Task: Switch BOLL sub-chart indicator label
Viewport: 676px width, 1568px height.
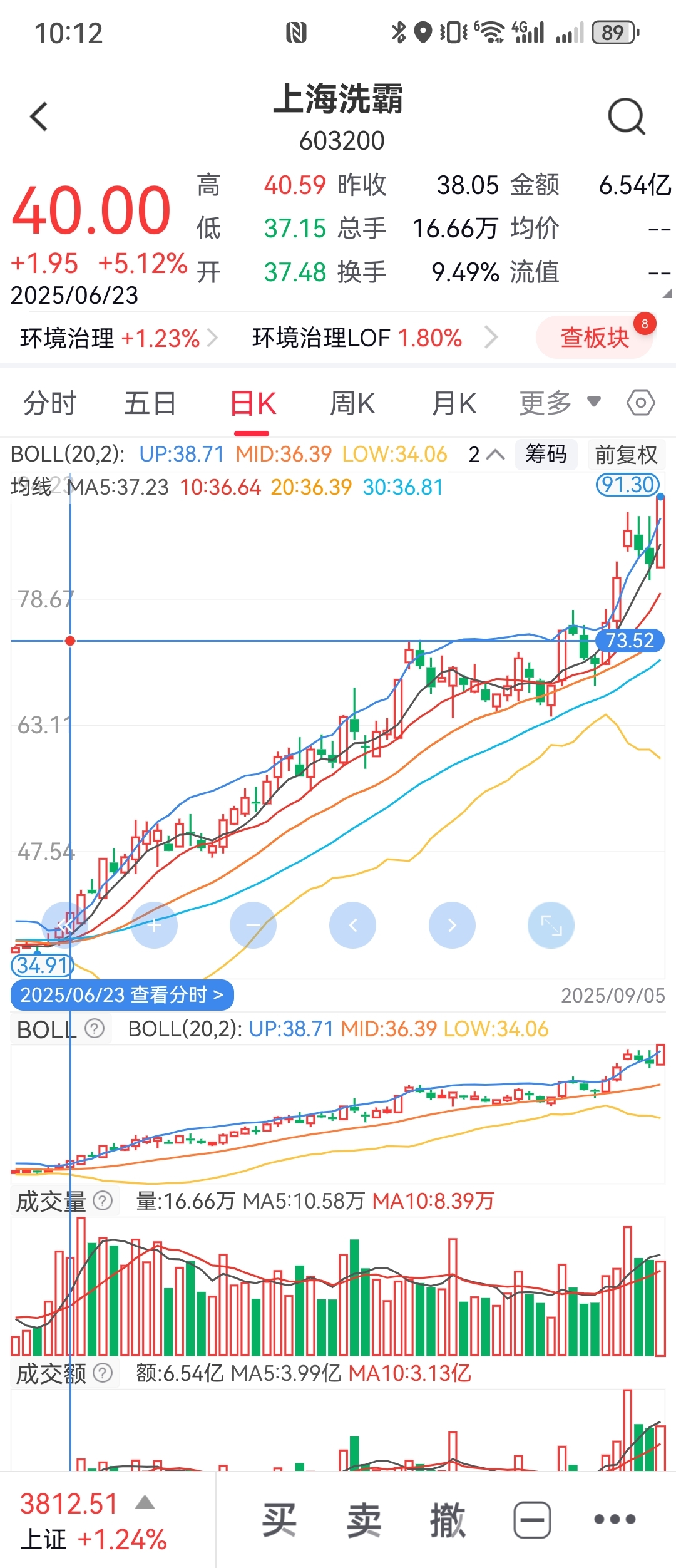Action: tap(45, 1029)
